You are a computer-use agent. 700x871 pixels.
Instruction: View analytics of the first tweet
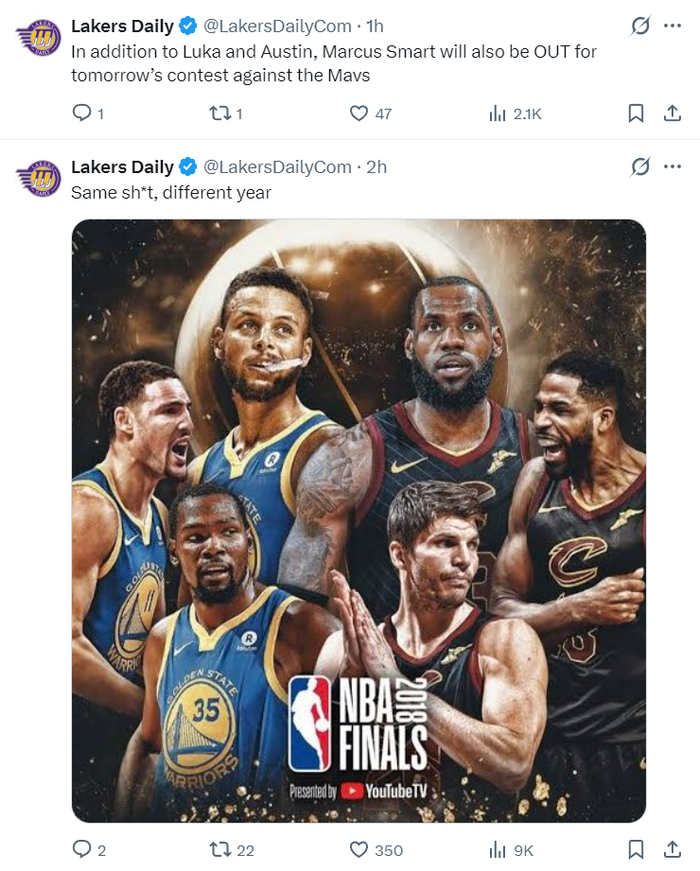pyautogui.click(x=498, y=114)
